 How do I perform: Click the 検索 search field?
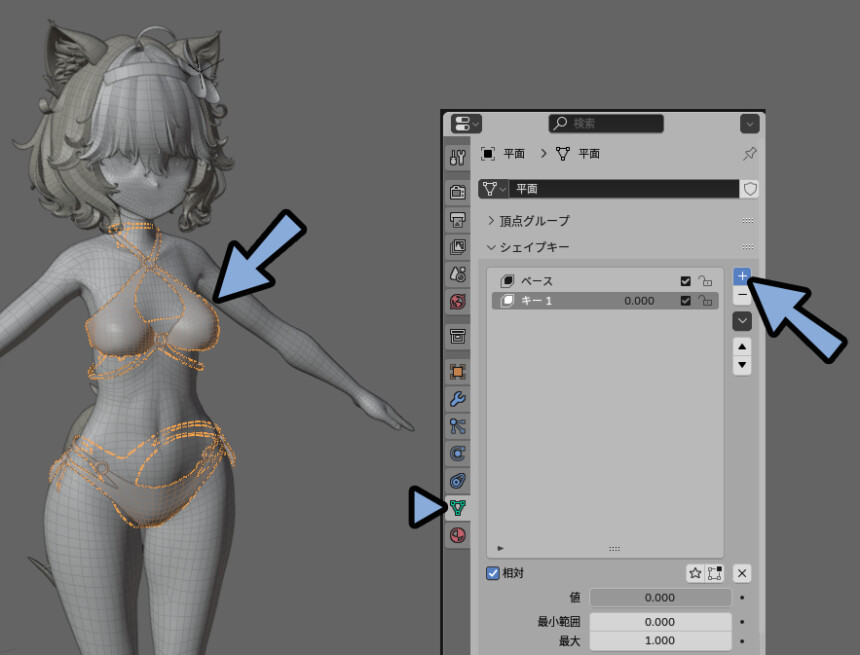pos(606,123)
